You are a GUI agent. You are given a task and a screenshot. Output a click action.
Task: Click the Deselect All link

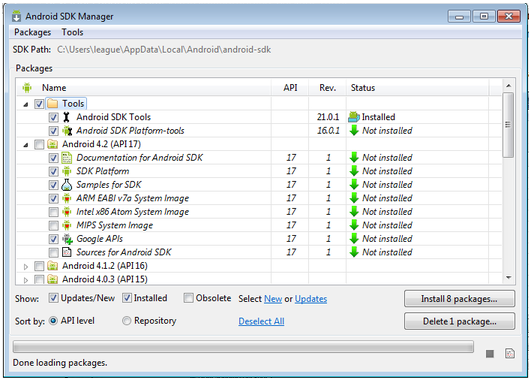261,321
